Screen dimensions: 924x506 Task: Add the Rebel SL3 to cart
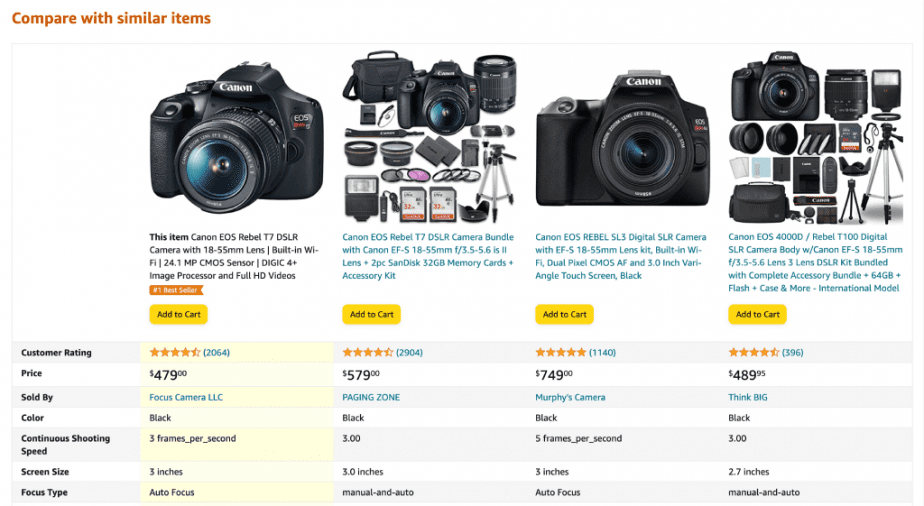(x=565, y=315)
